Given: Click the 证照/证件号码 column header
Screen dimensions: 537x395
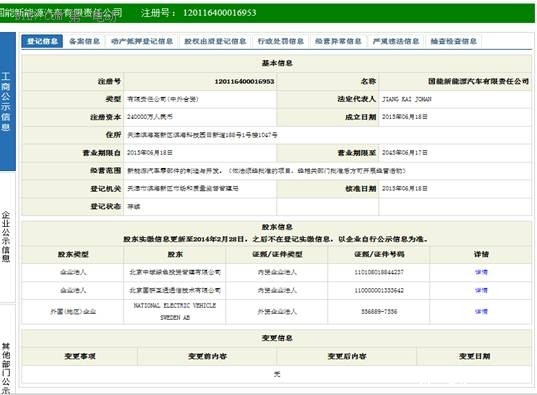Looking at the screenshot, I should point(379,254).
